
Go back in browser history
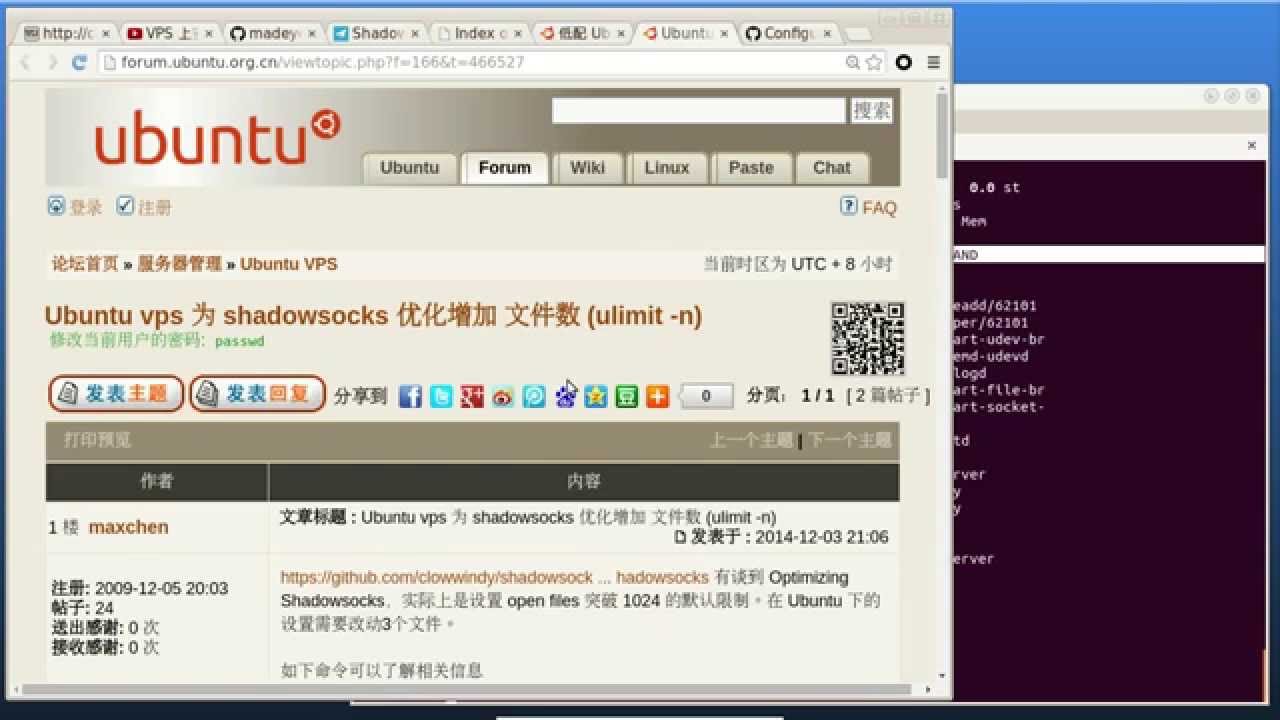pos(26,62)
